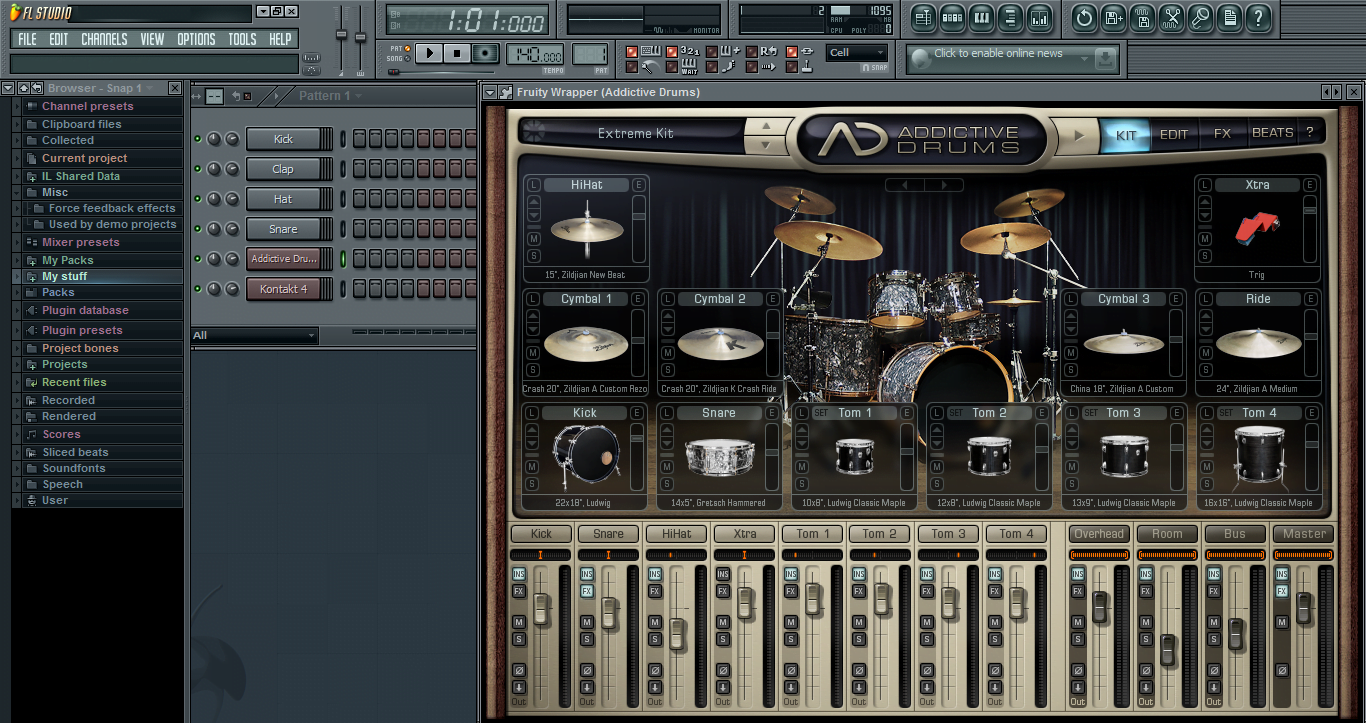Image resolution: width=1366 pixels, height=723 pixels.
Task: Click the Kick strip output arrow icon
Action: click(x=519, y=687)
